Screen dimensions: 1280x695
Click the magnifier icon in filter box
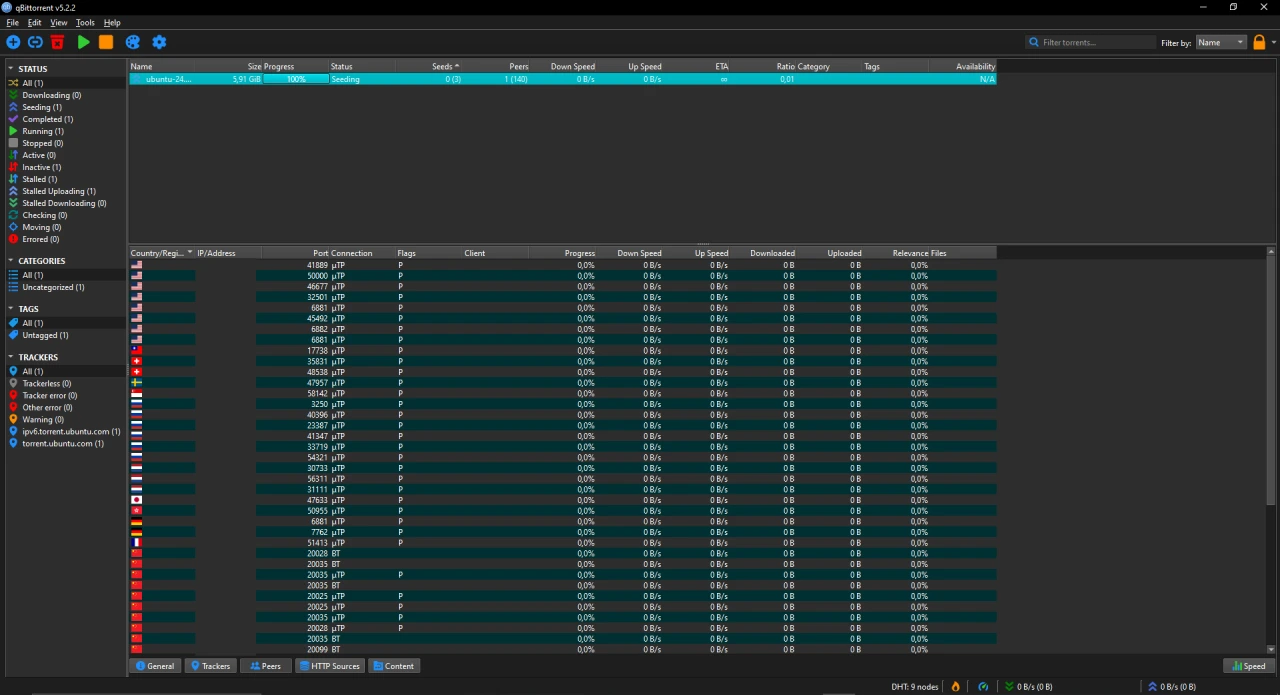click(x=1034, y=42)
